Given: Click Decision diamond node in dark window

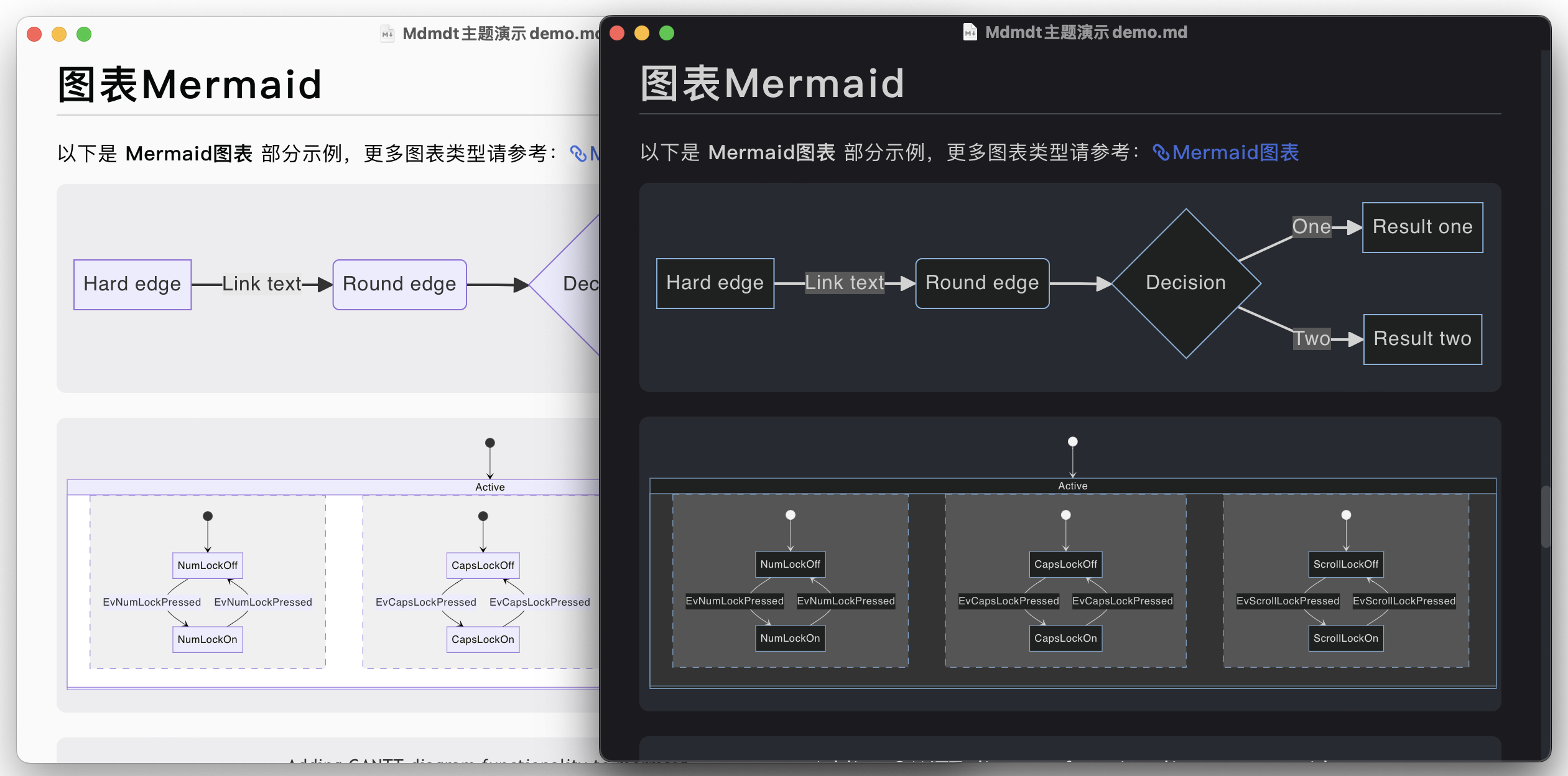Looking at the screenshot, I should tap(1186, 283).
